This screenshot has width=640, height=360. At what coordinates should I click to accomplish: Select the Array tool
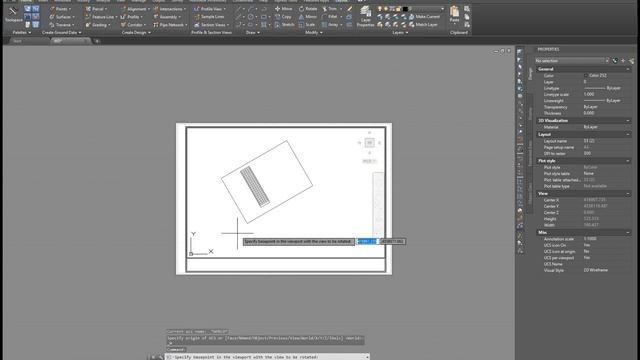tap(331, 25)
